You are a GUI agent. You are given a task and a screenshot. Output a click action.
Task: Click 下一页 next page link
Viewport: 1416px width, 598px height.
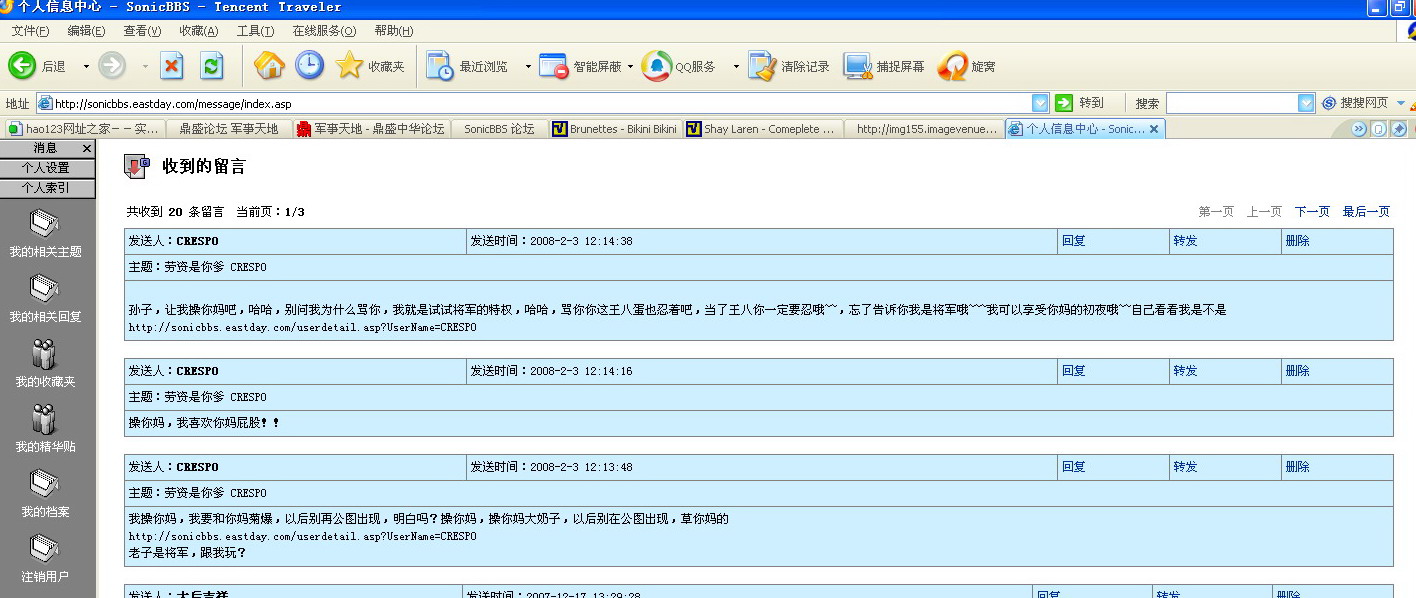pyautogui.click(x=1312, y=212)
